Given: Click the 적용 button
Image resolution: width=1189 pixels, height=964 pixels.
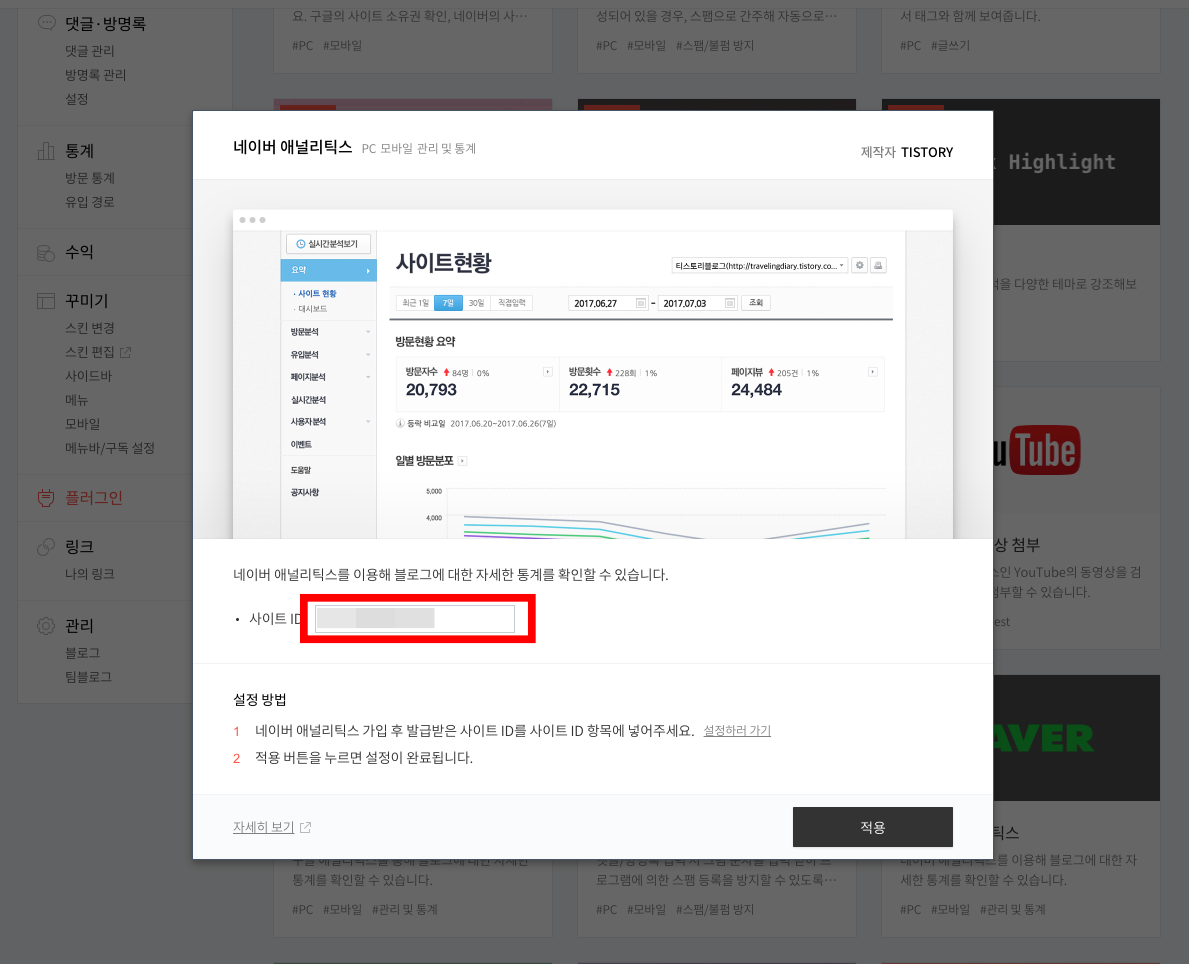Looking at the screenshot, I should click(x=873, y=827).
